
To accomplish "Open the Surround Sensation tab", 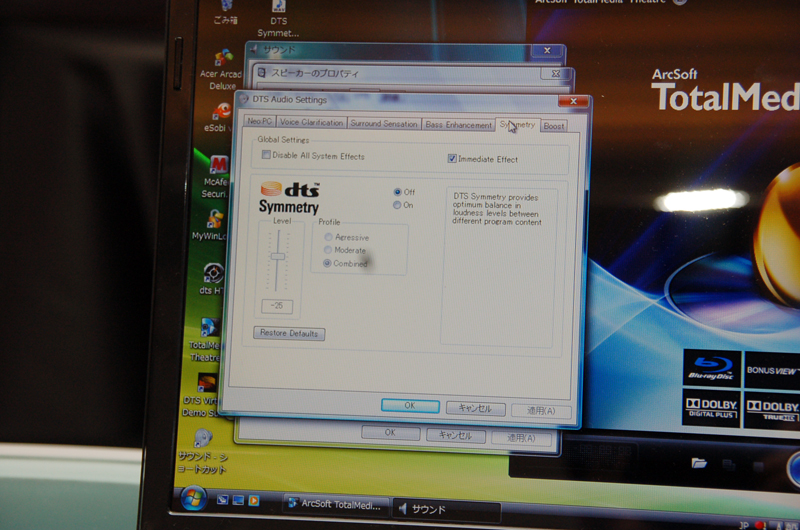I will (384, 123).
